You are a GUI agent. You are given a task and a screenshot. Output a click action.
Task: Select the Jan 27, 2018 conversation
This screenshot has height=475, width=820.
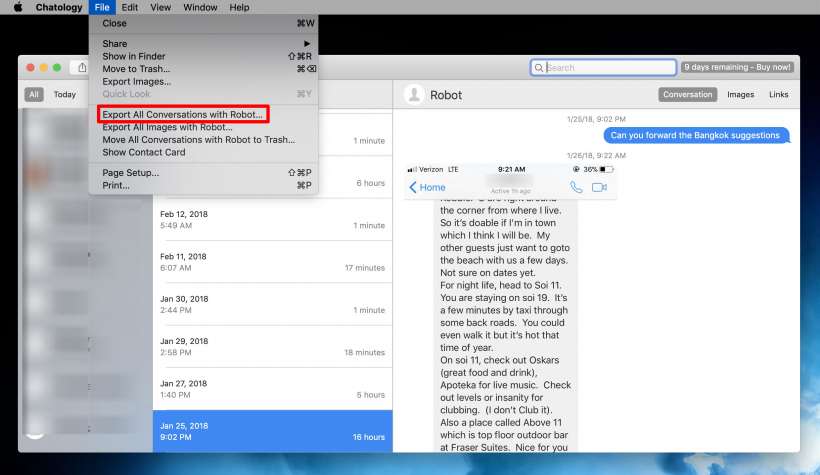tap(272, 389)
